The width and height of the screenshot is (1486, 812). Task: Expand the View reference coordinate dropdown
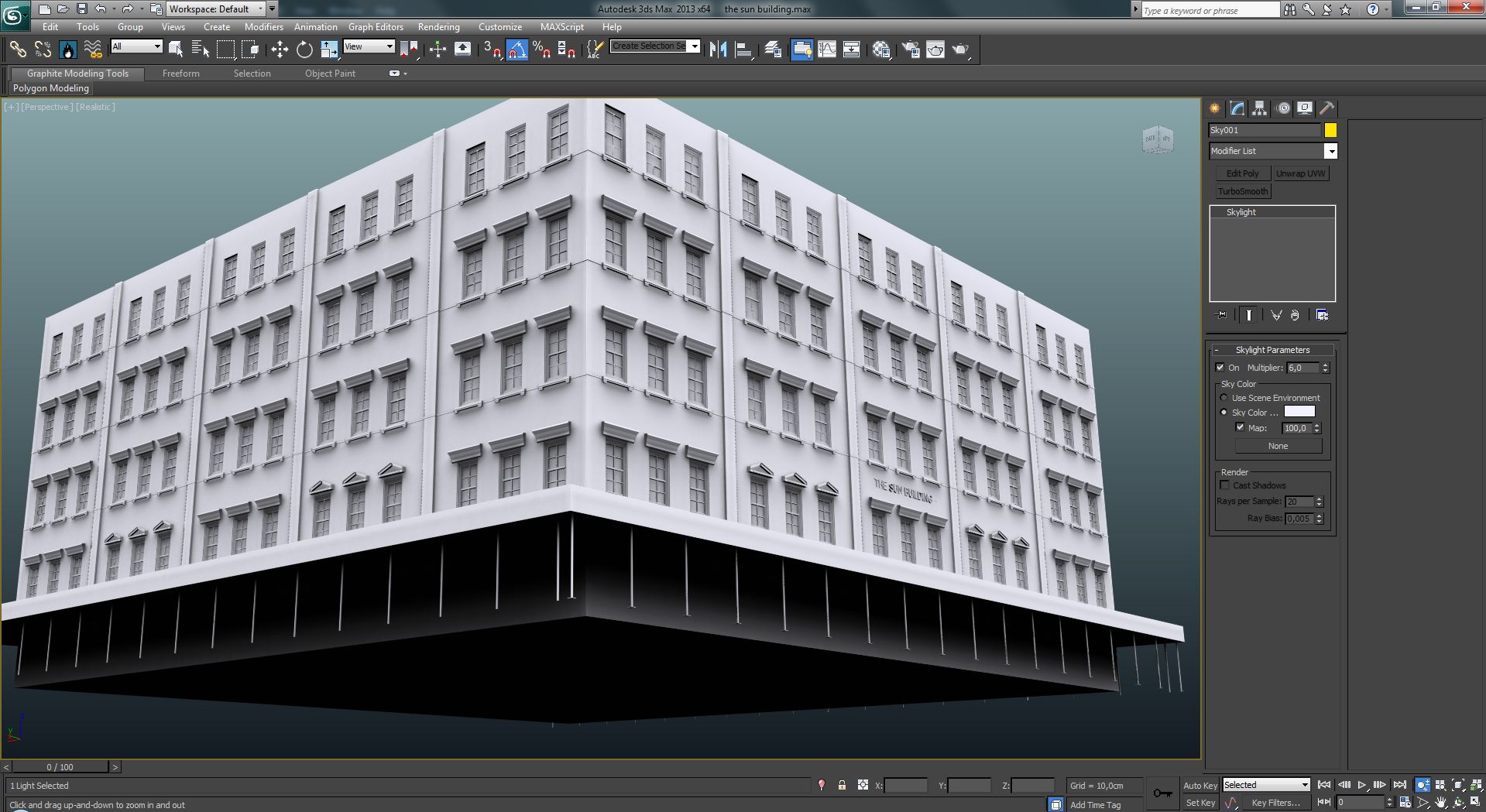pyautogui.click(x=390, y=46)
